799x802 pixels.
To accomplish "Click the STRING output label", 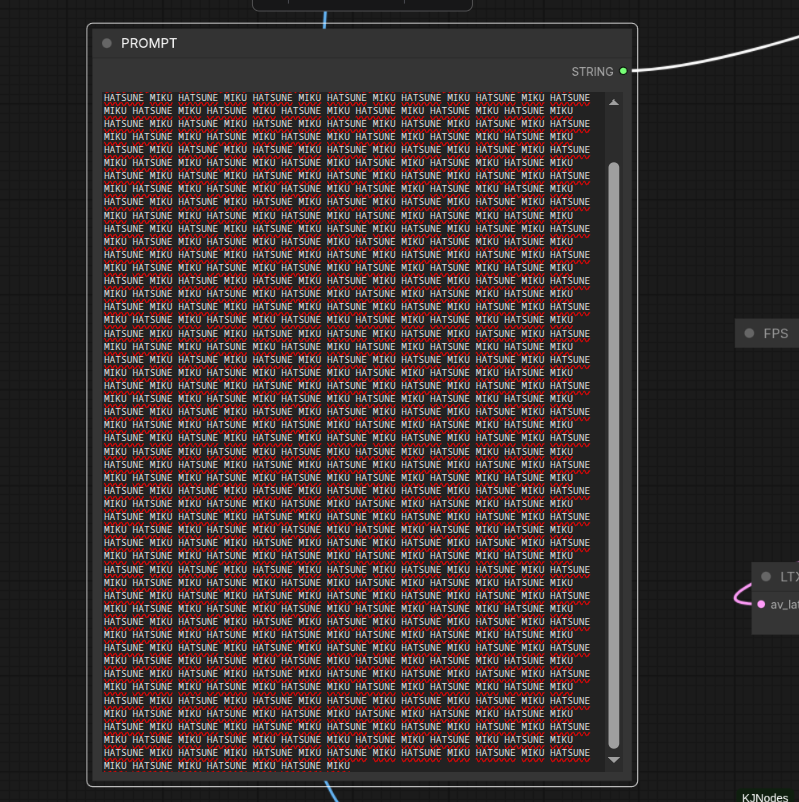I will pos(592,72).
